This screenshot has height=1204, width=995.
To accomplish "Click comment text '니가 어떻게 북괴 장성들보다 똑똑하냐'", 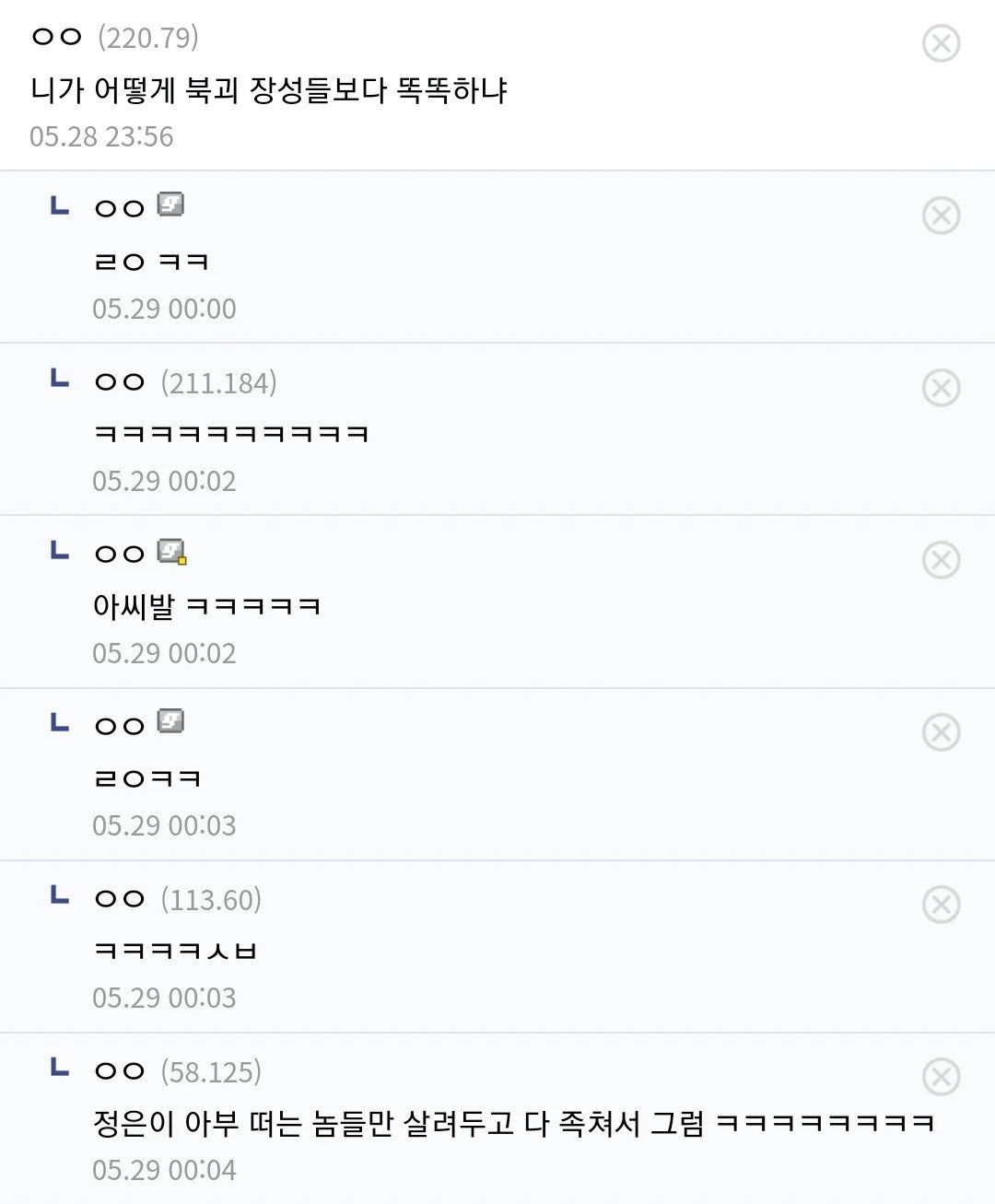I will point(269,90).
